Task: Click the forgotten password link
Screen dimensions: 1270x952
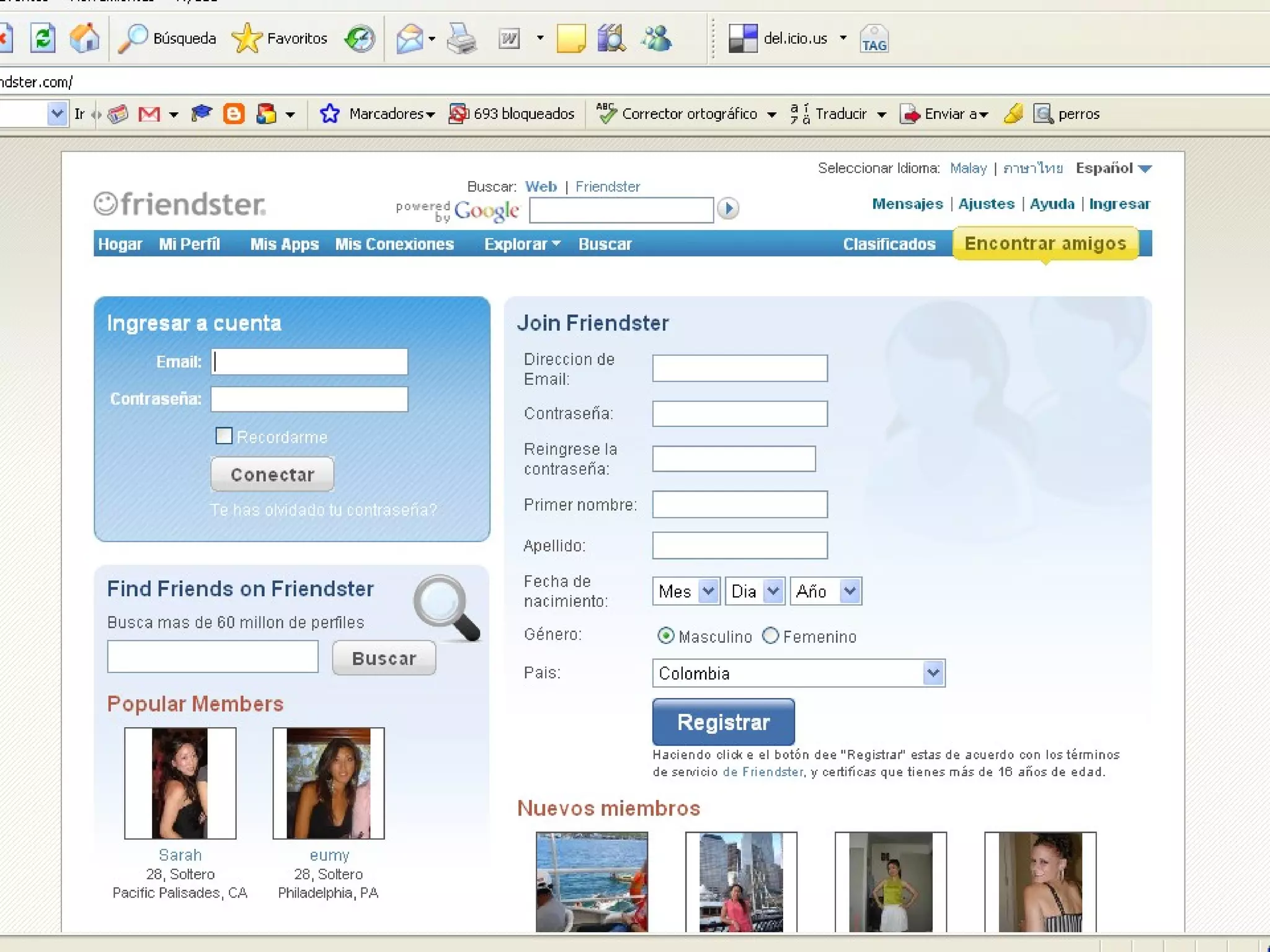Action: pos(323,510)
